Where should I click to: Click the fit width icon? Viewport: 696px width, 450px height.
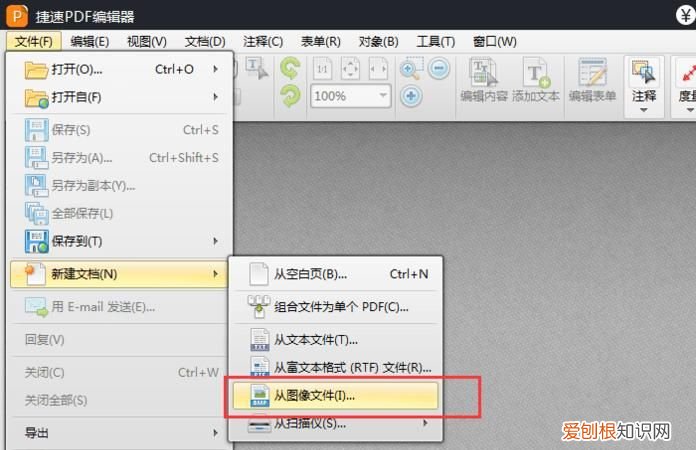point(378,69)
